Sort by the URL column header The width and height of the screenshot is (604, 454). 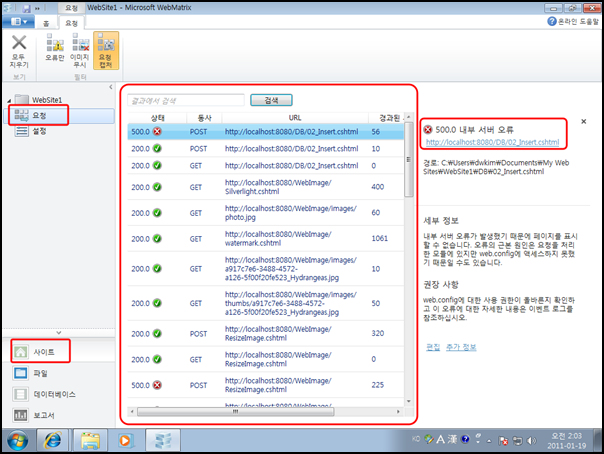[x=295, y=118]
